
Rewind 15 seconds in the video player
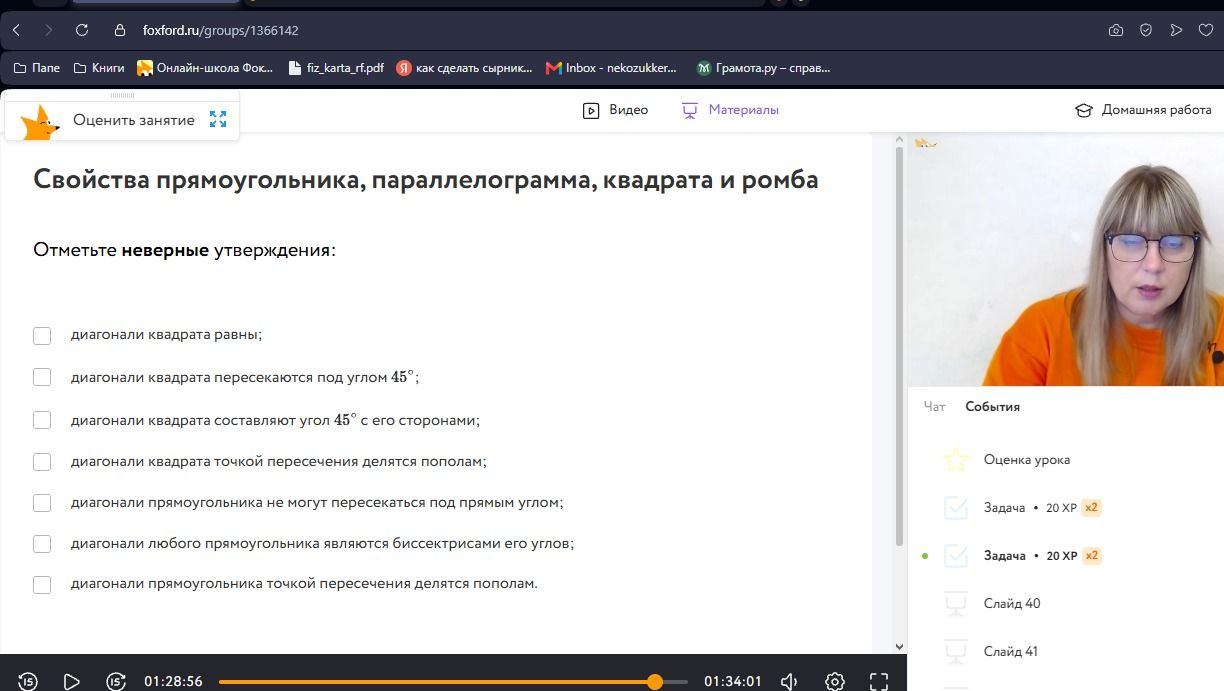pyautogui.click(x=28, y=682)
